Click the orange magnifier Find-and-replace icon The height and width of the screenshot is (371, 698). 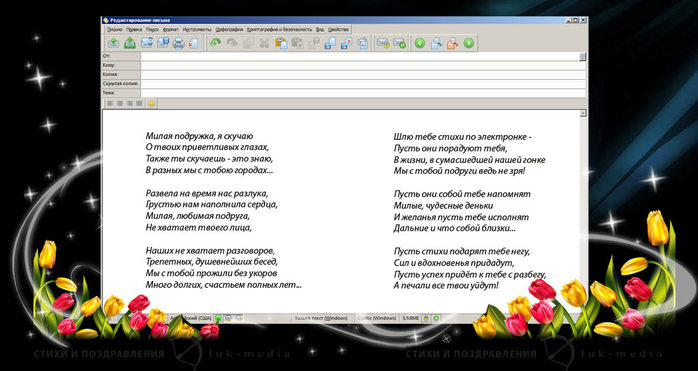tap(452, 43)
